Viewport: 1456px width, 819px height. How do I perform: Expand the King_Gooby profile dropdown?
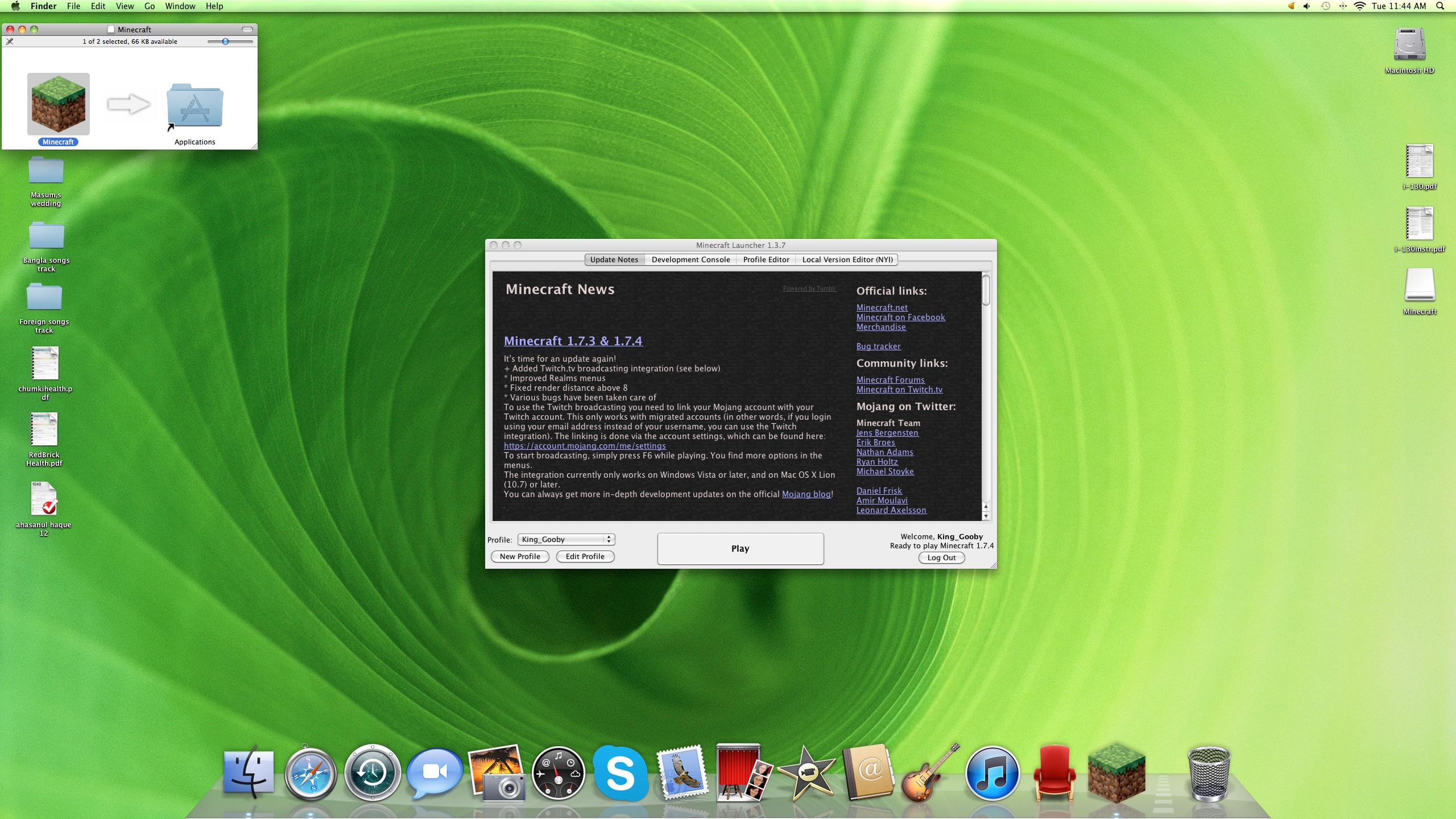click(566, 539)
